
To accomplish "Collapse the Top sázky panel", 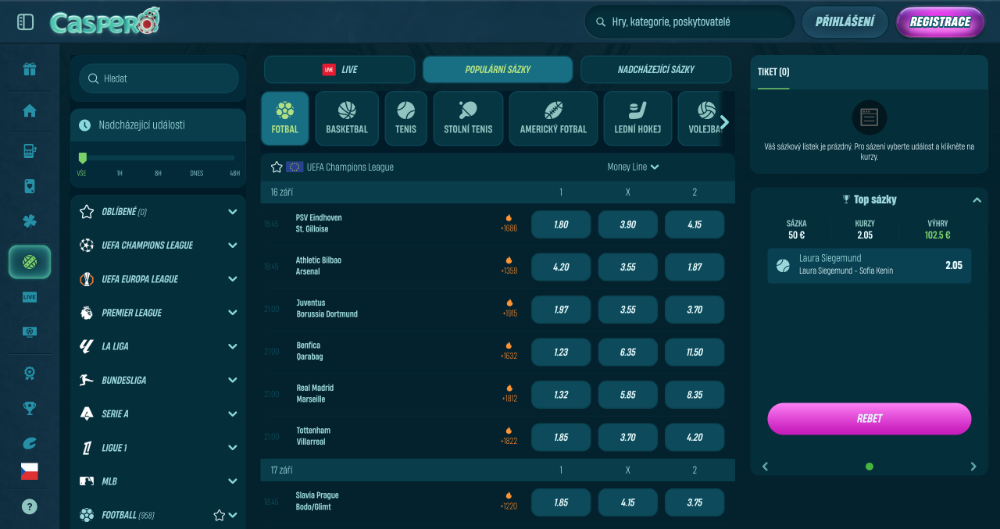I will pyautogui.click(x=975, y=199).
